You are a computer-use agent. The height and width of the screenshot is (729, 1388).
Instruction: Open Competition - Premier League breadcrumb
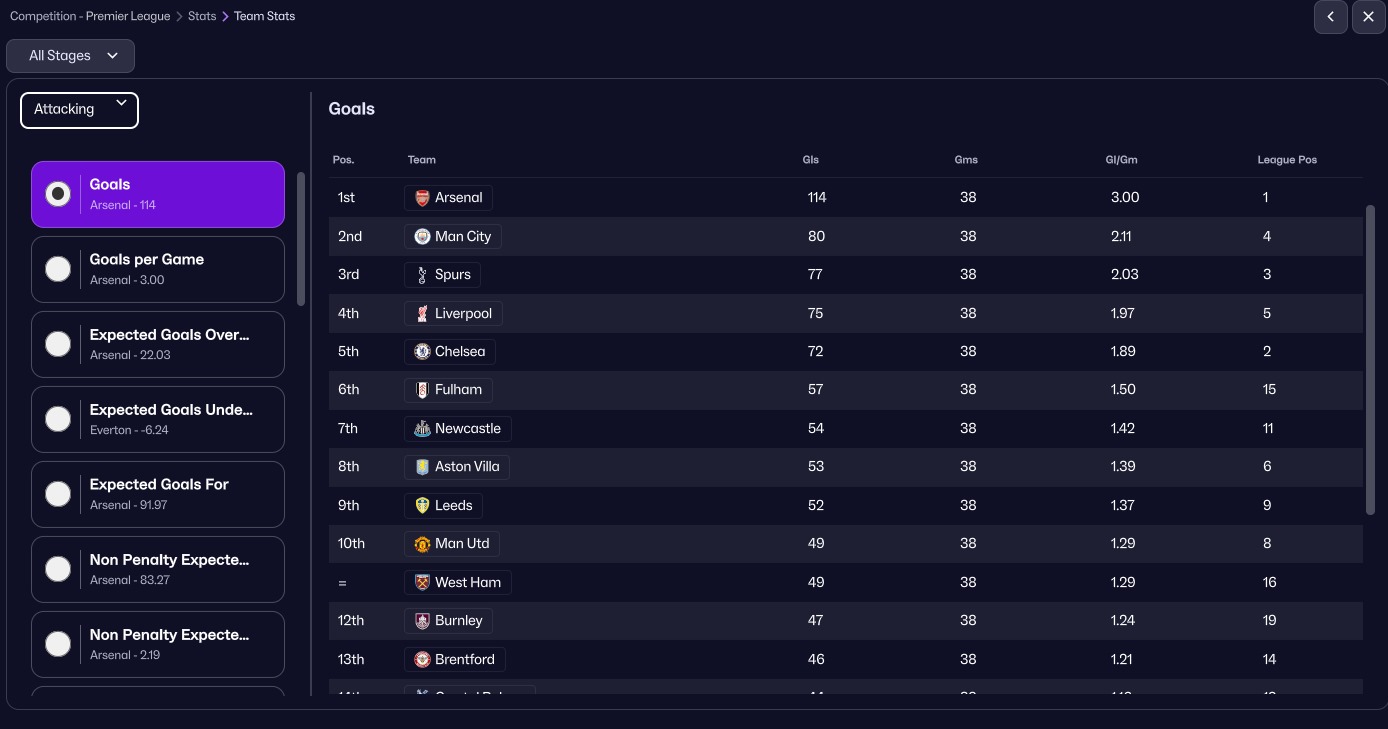(90, 17)
